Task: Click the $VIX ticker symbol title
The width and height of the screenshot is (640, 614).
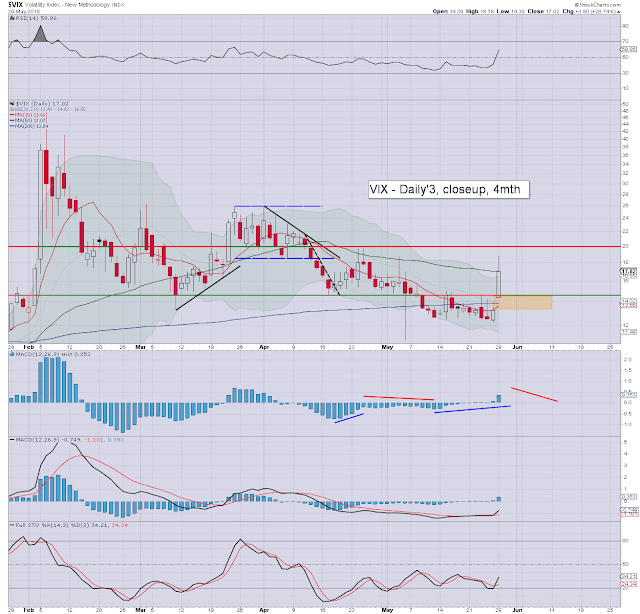Action: (16, 4)
